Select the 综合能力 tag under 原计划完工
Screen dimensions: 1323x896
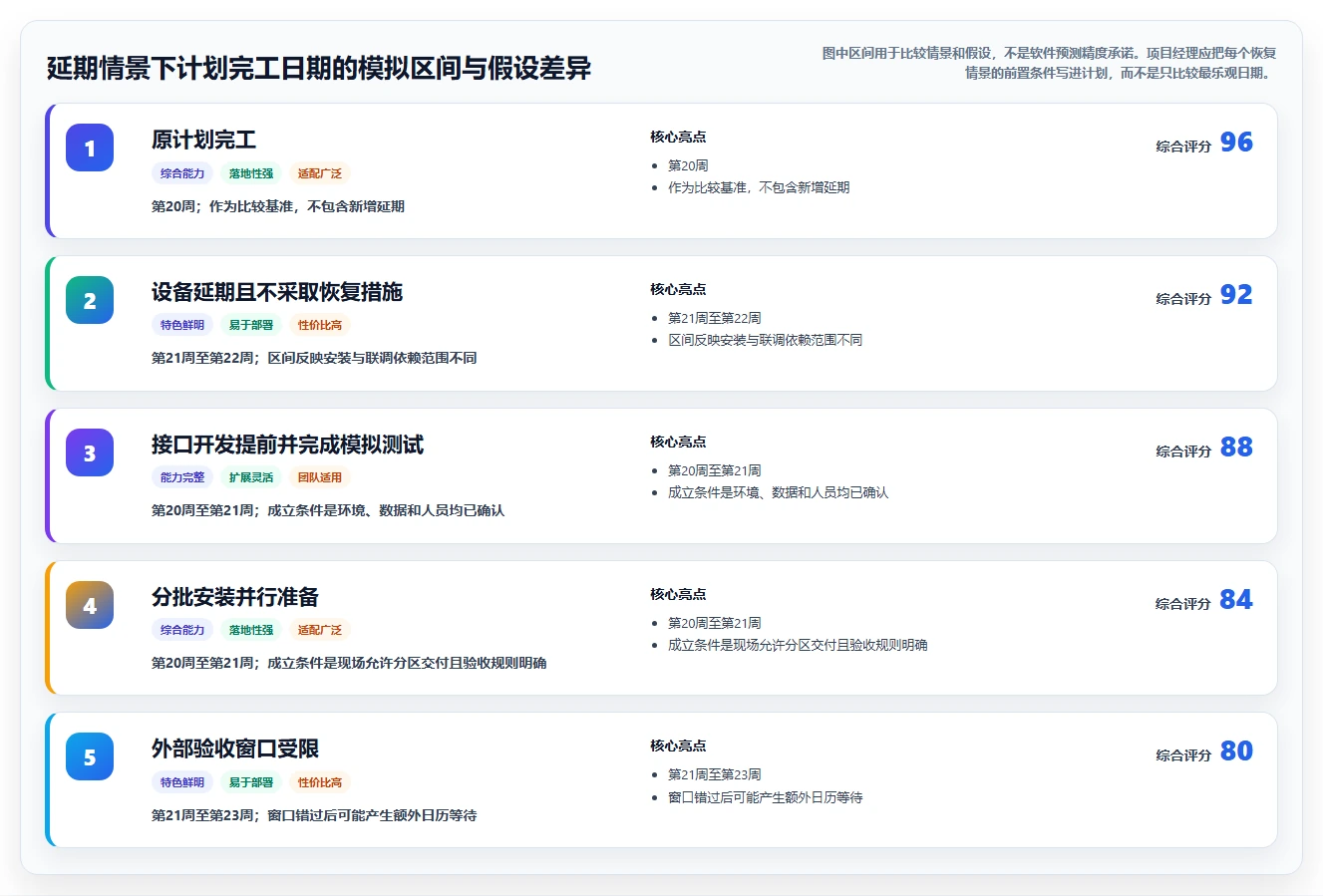182,173
